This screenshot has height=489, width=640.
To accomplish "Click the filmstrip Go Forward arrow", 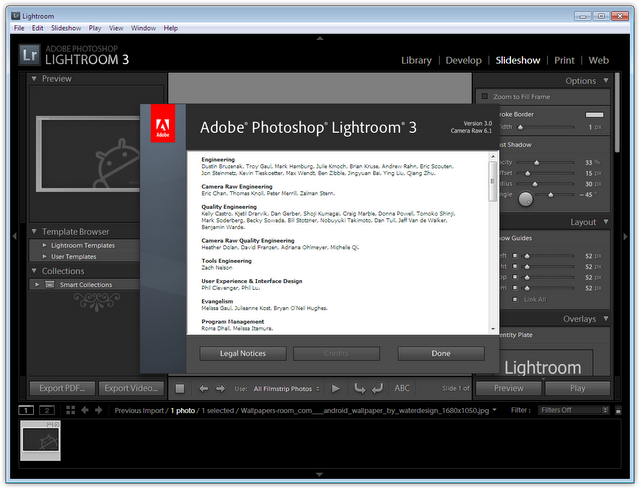I will click(98, 410).
